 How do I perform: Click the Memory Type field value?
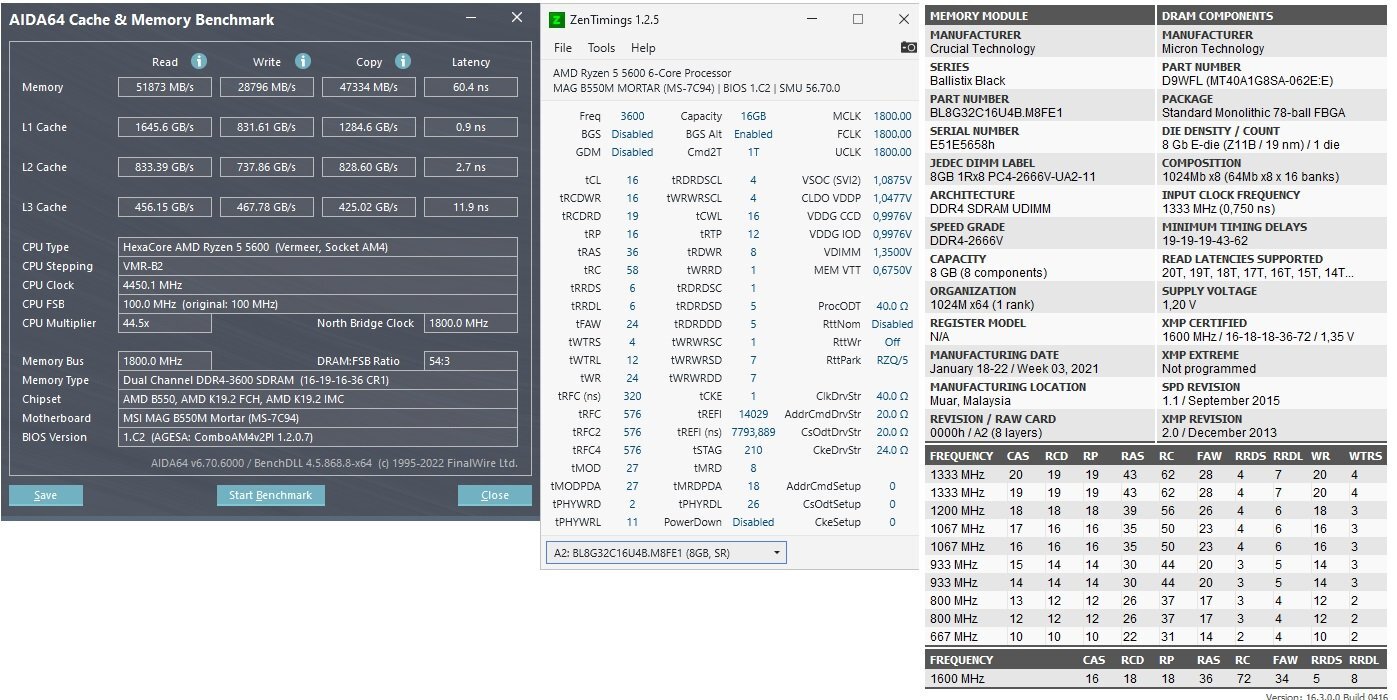[x=318, y=380]
